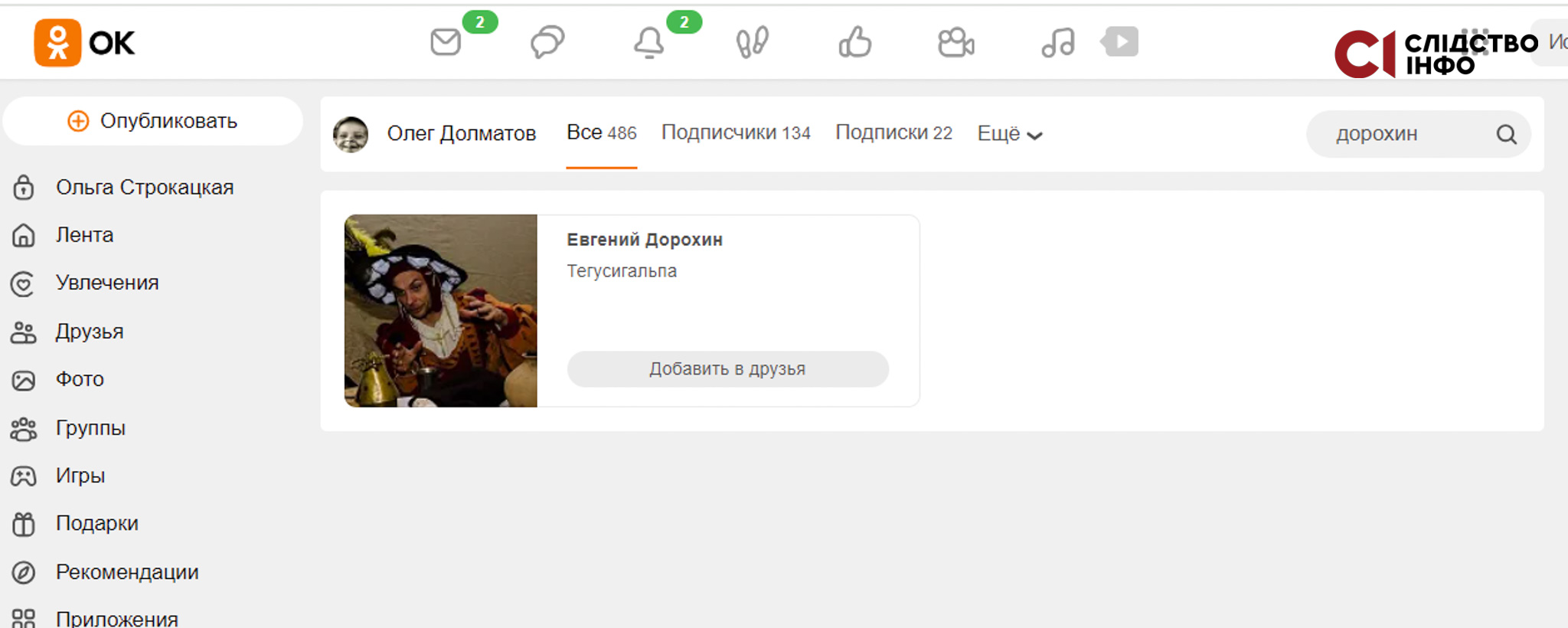The width and height of the screenshot is (1568, 628).
Task: Open the thumbs-up events icon
Action: (x=854, y=42)
